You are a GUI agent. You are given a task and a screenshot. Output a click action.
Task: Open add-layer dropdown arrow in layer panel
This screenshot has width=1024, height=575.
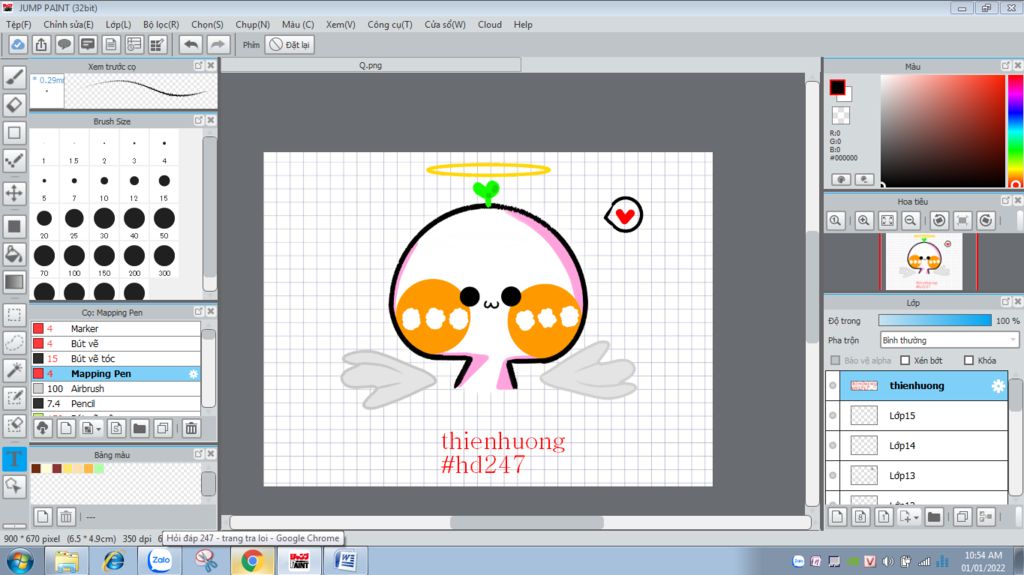click(x=916, y=518)
